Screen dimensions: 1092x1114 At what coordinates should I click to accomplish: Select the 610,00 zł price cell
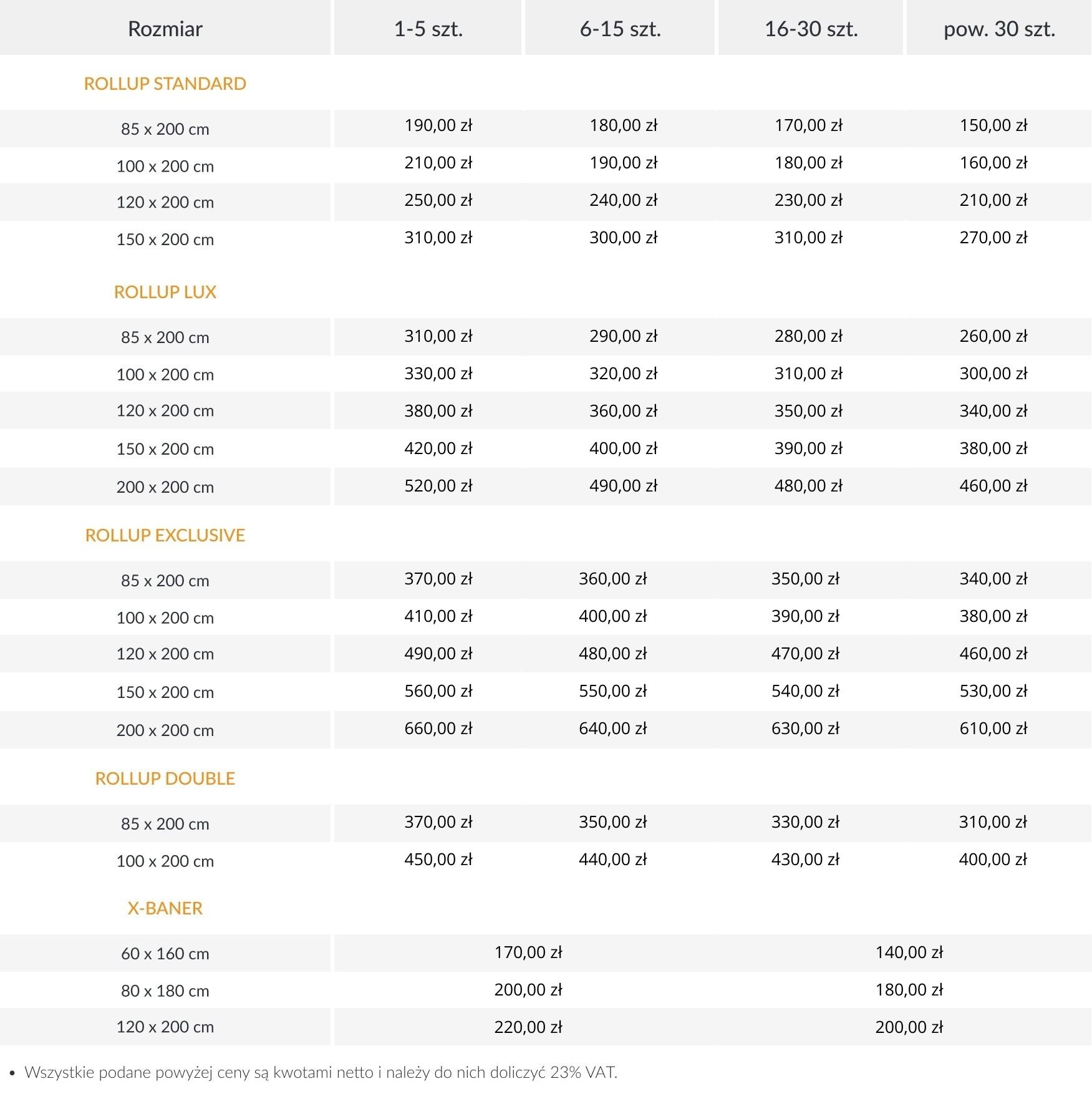[993, 729]
